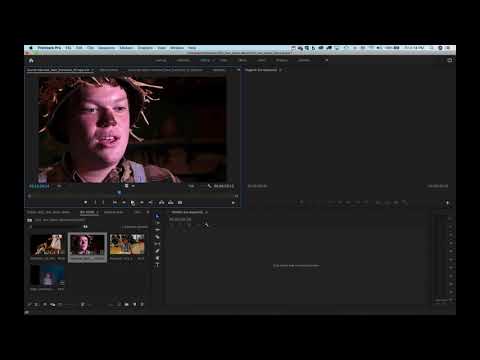The image size is (480, 360).
Task: Mark In point in the Source monitor
Action: [95, 202]
